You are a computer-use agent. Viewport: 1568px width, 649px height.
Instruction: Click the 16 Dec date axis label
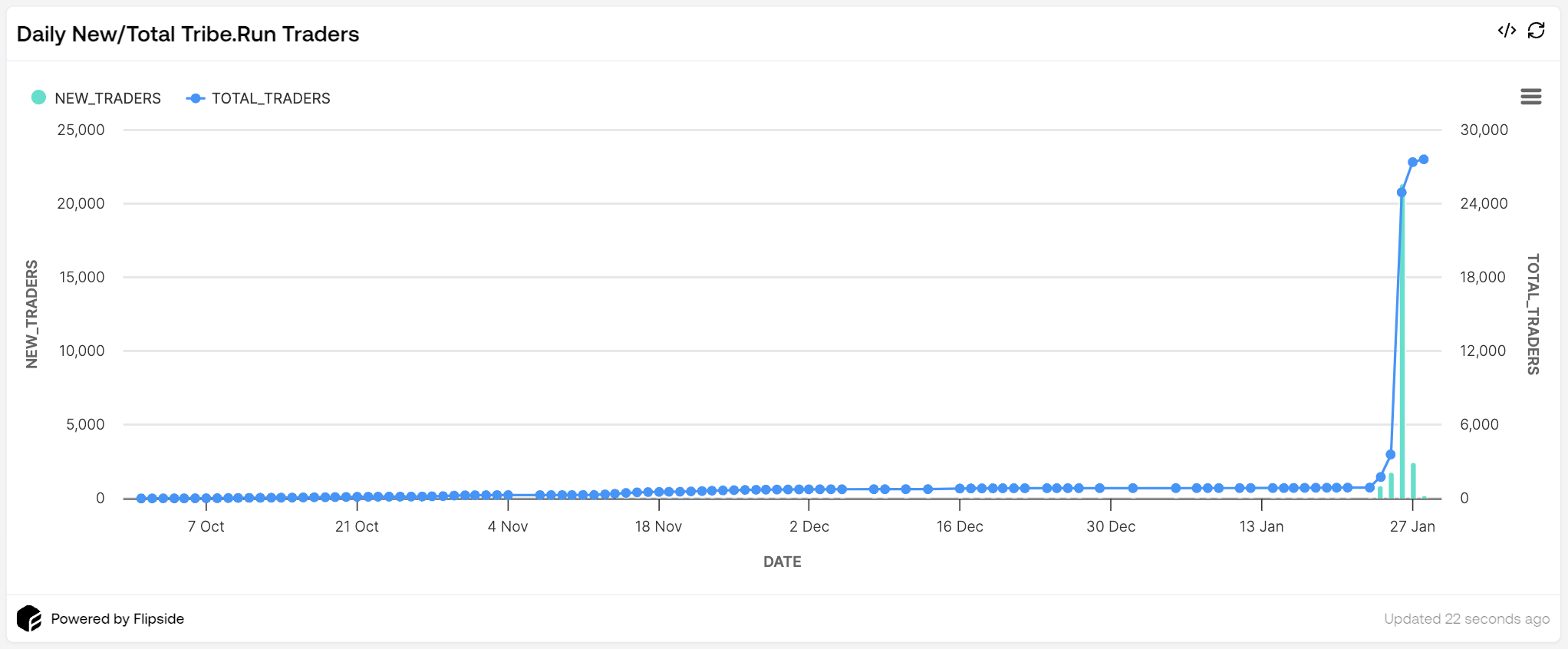click(x=960, y=526)
